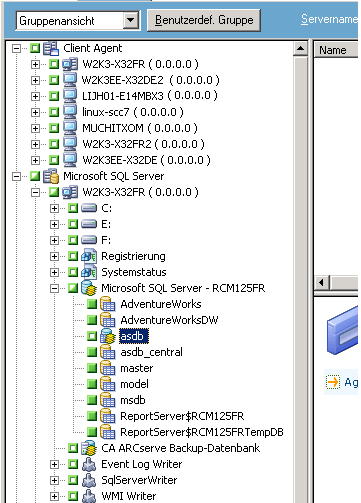Click the F: drive icon
Image resolution: width=361 pixels, height=503 pixels.
[x=89, y=240]
